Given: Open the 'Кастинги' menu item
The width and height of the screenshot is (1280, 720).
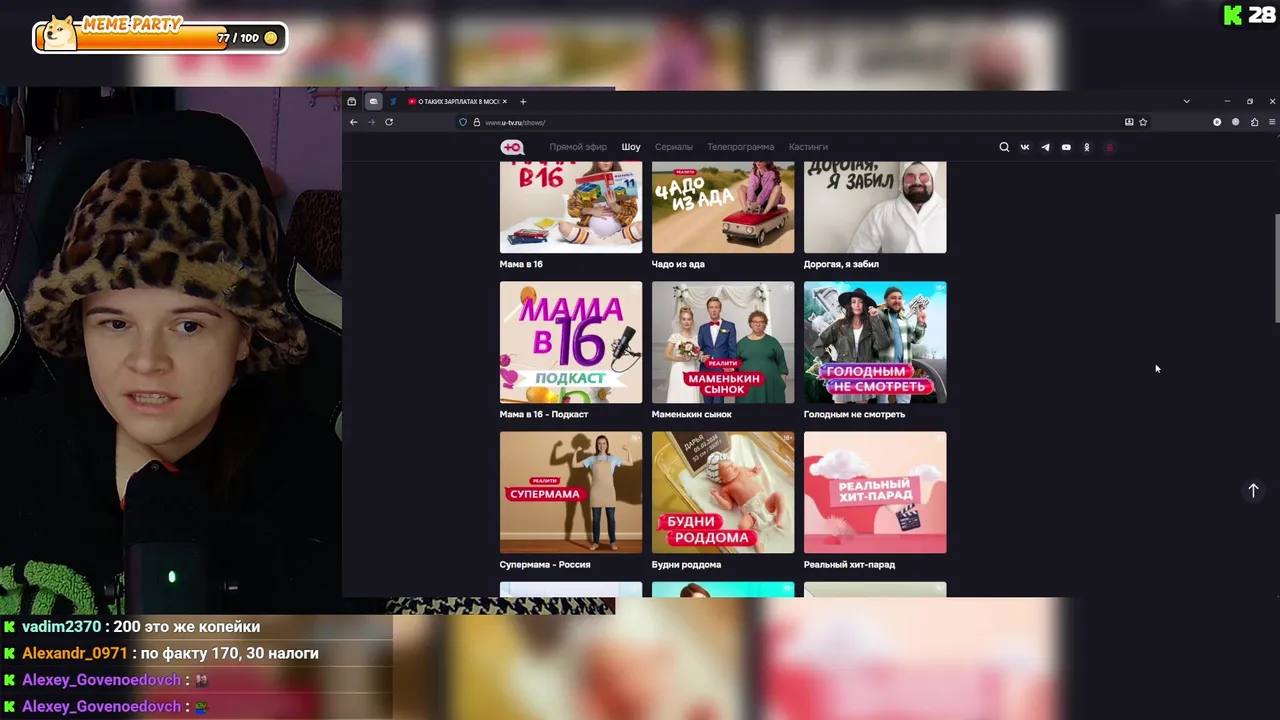Looking at the screenshot, I should pyautogui.click(x=808, y=147).
